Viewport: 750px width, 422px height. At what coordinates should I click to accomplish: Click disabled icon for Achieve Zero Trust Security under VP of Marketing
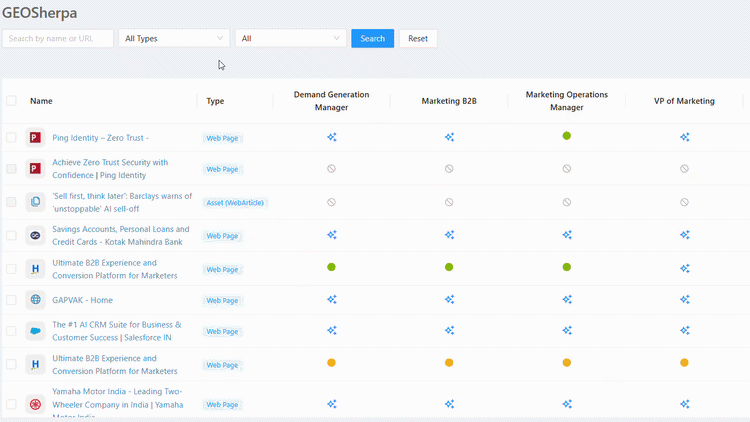(684, 168)
